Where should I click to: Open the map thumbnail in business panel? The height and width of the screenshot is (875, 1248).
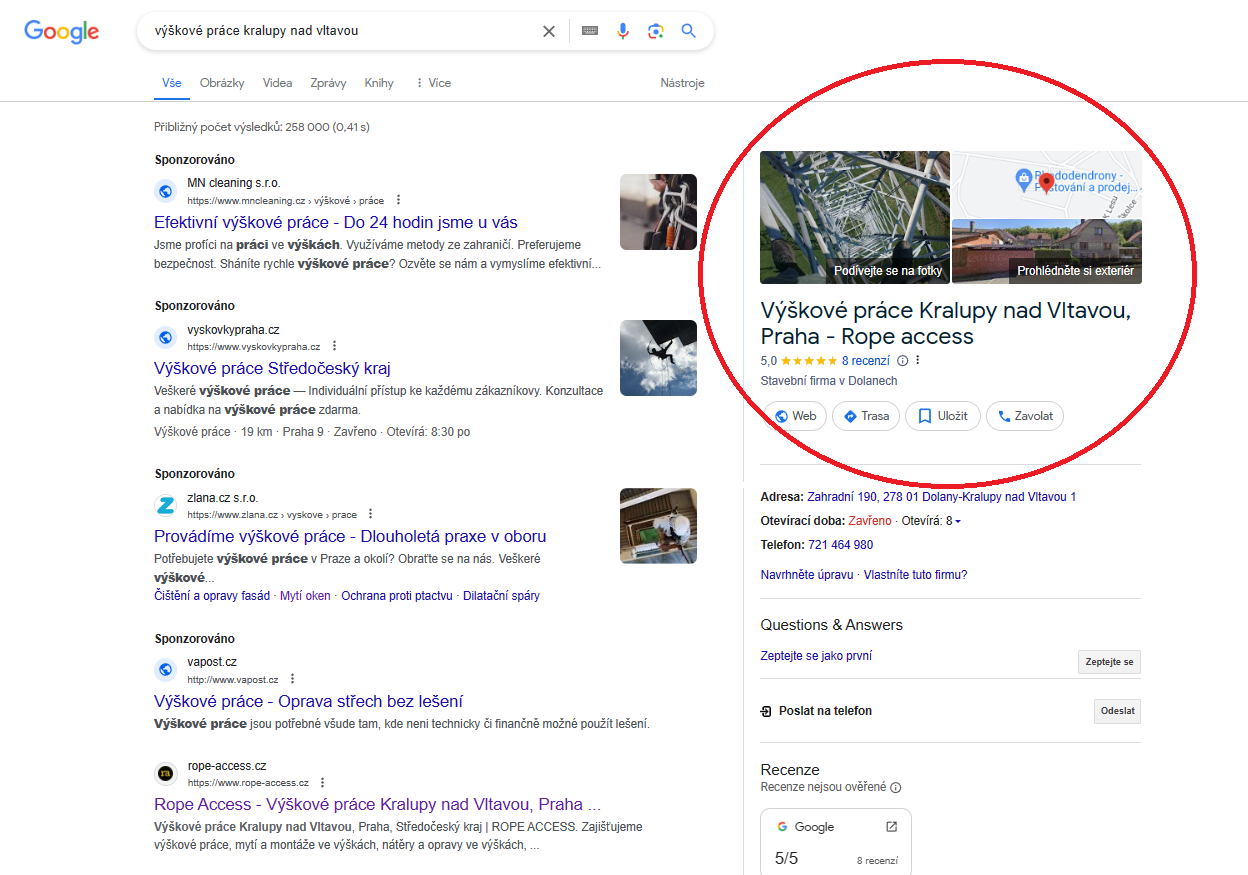coord(1047,184)
